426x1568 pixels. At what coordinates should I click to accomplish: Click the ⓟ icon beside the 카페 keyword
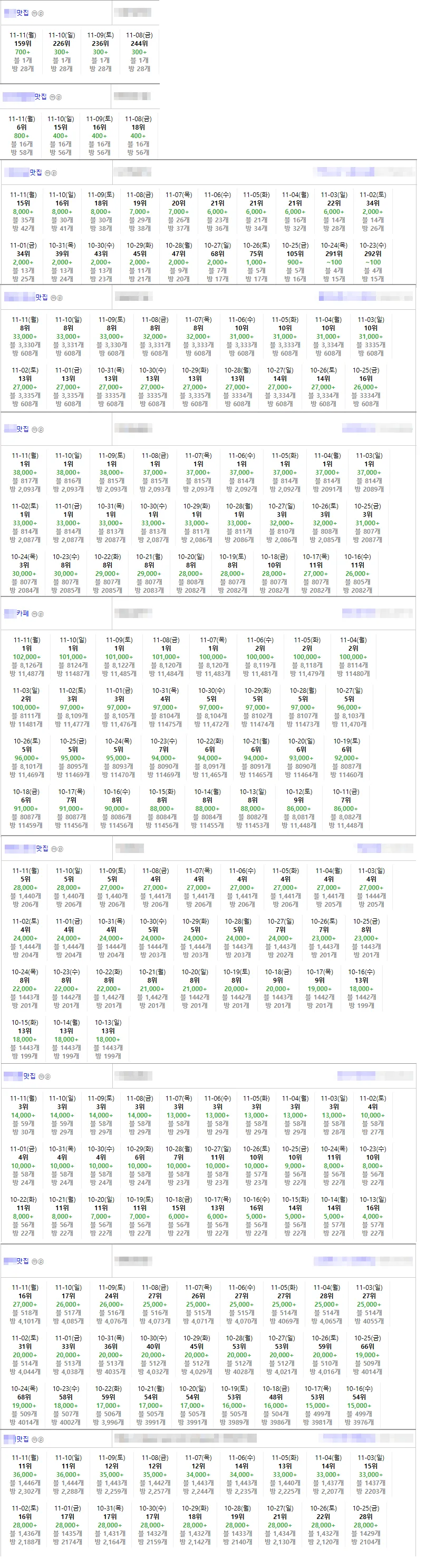click(41, 614)
